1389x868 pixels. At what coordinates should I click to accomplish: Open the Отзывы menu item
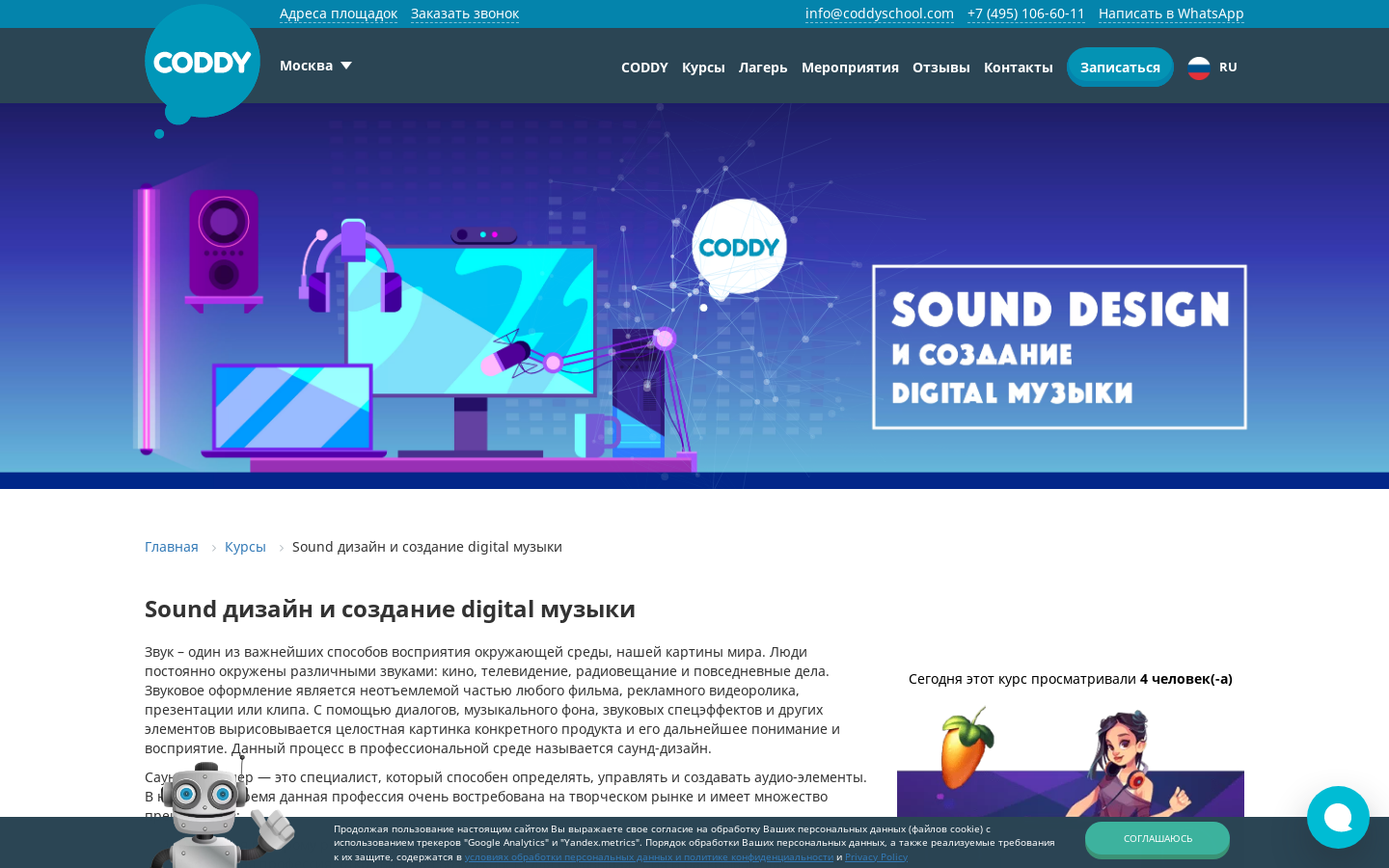pyautogui.click(x=941, y=68)
